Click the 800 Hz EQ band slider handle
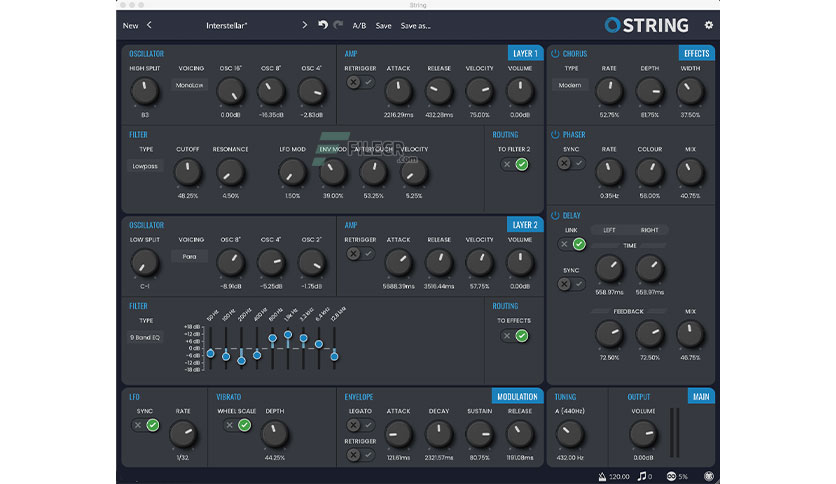 272,338
